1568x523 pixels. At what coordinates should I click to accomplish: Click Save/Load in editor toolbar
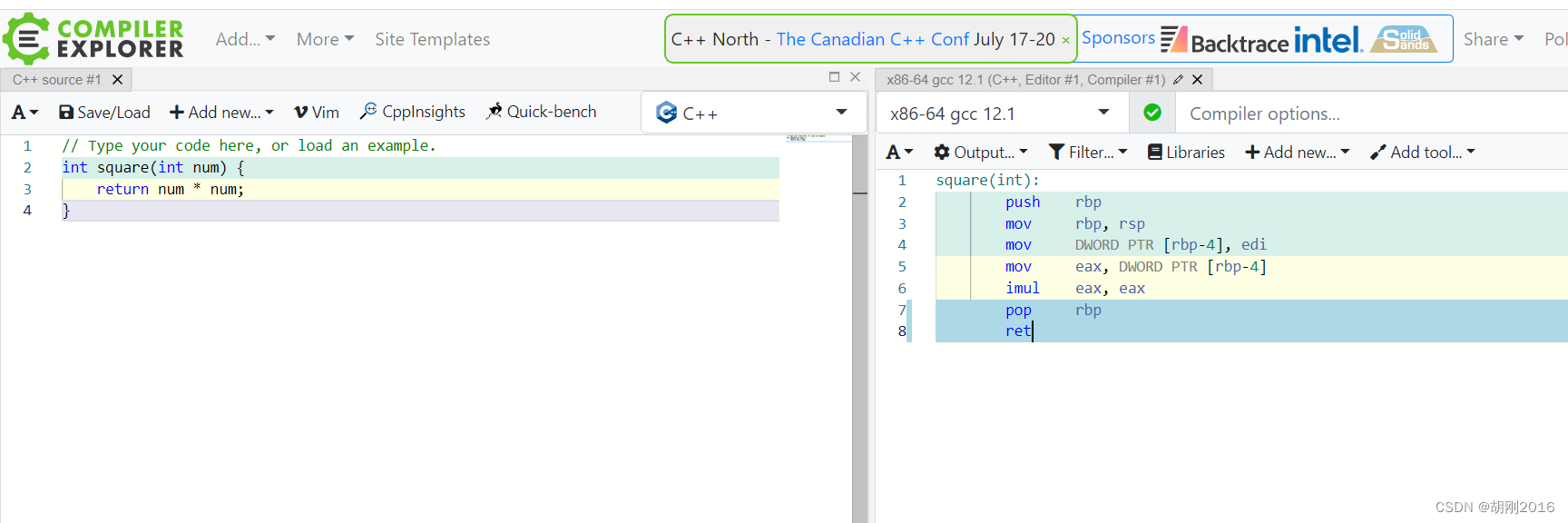(104, 112)
